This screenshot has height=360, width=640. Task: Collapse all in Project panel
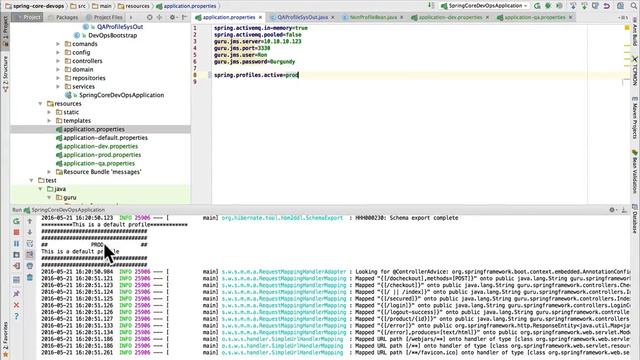[x=160, y=17]
